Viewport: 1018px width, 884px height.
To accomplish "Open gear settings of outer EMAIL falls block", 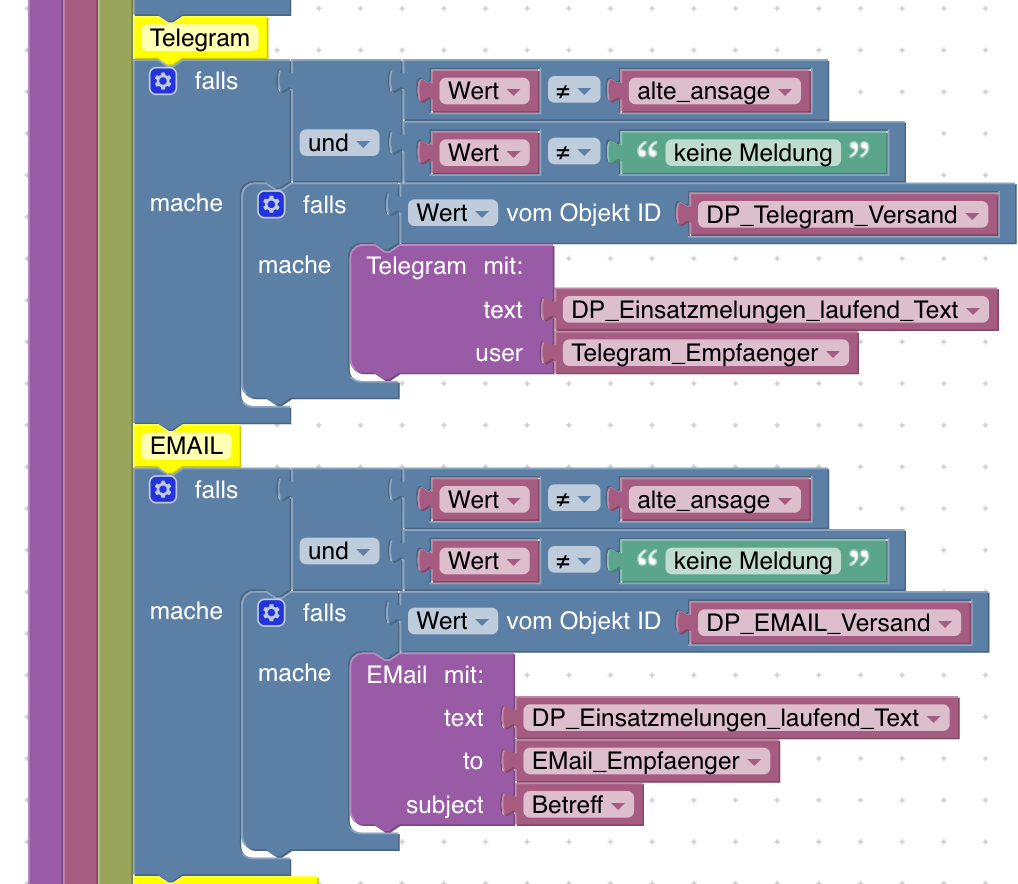I will pyautogui.click(x=163, y=490).
